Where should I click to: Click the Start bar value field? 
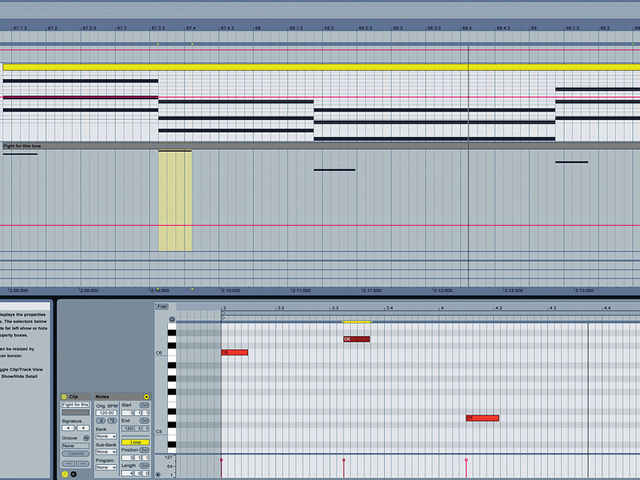[127, 413]
